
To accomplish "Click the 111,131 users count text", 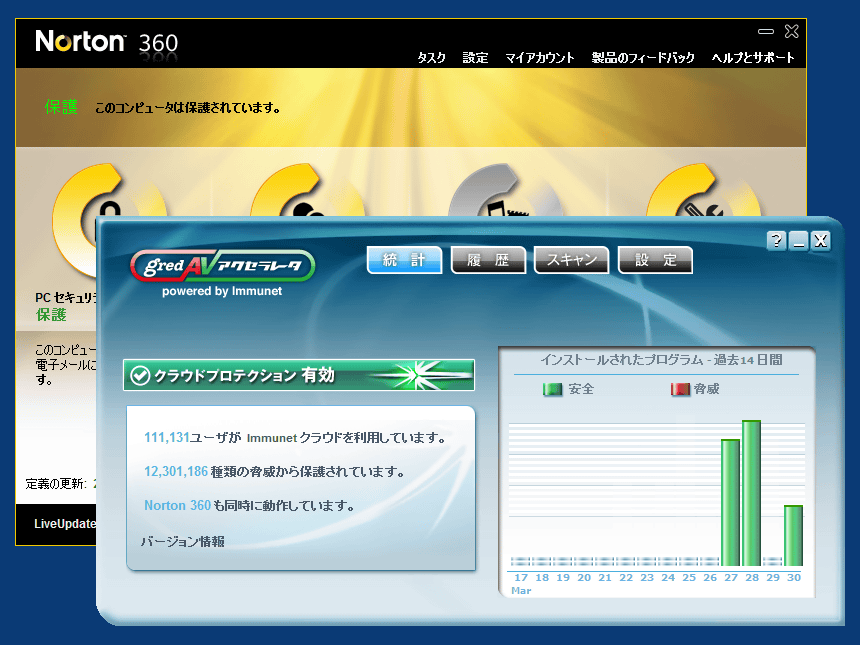I will pyautogui.click(x=167, y=438).
